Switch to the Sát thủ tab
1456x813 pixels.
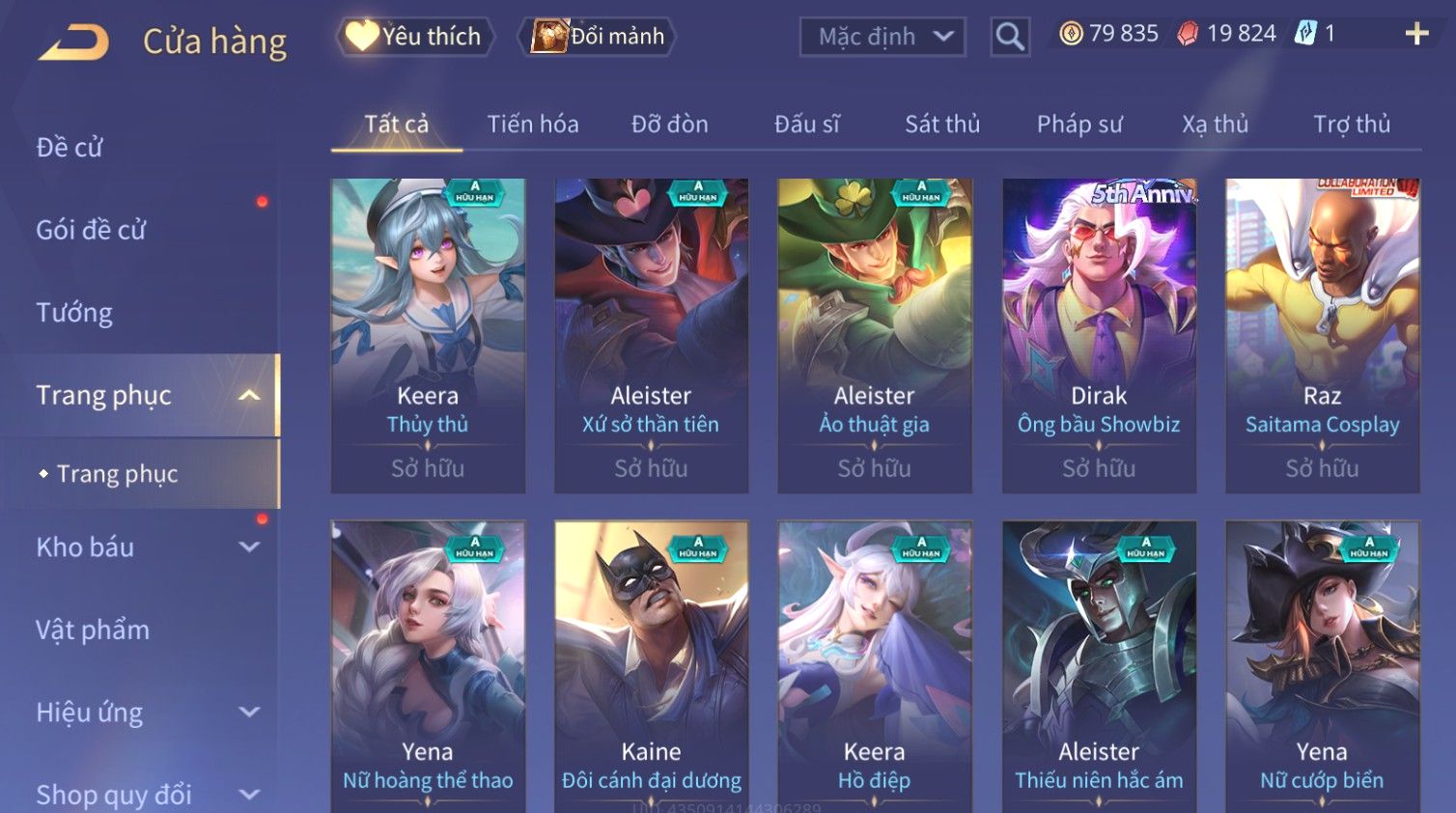(942, 125)
